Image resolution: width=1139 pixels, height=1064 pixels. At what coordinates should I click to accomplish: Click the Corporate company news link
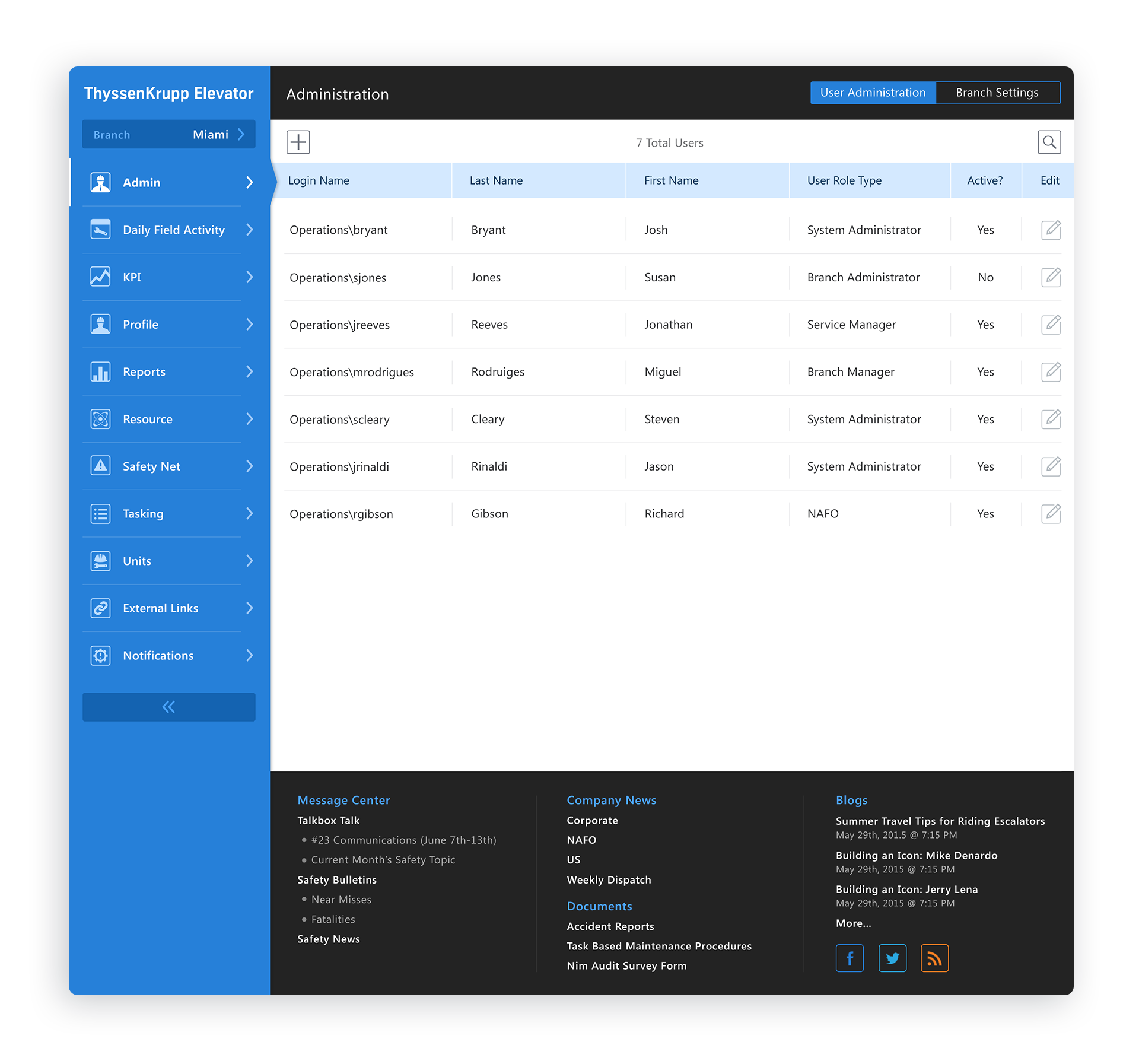pos(592,820)
